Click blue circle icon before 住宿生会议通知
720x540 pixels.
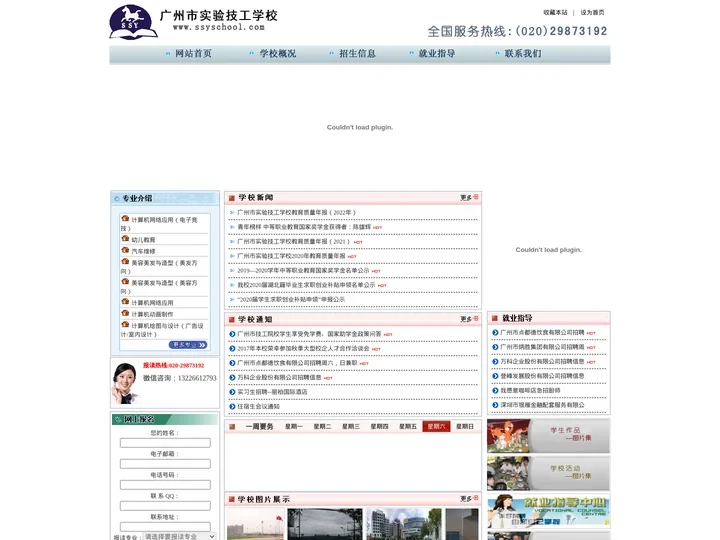[232, 406]
